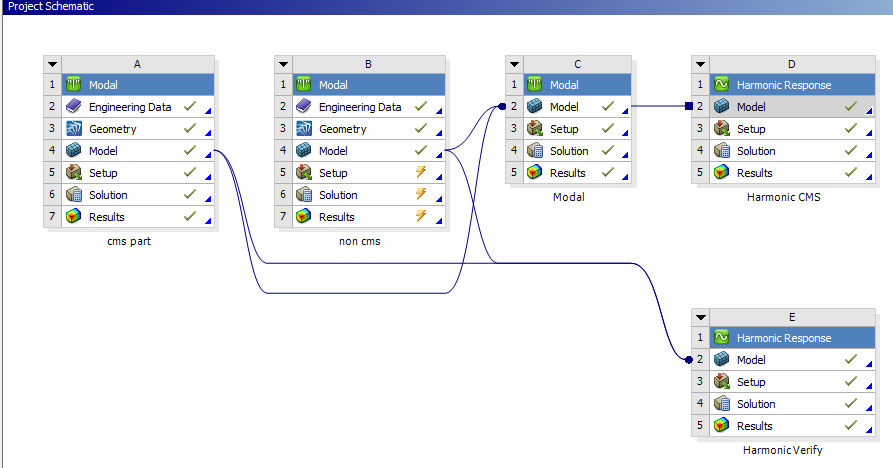Click Harmonic Response icon in system D header
The image size is (893, 468).
[722, 84]
